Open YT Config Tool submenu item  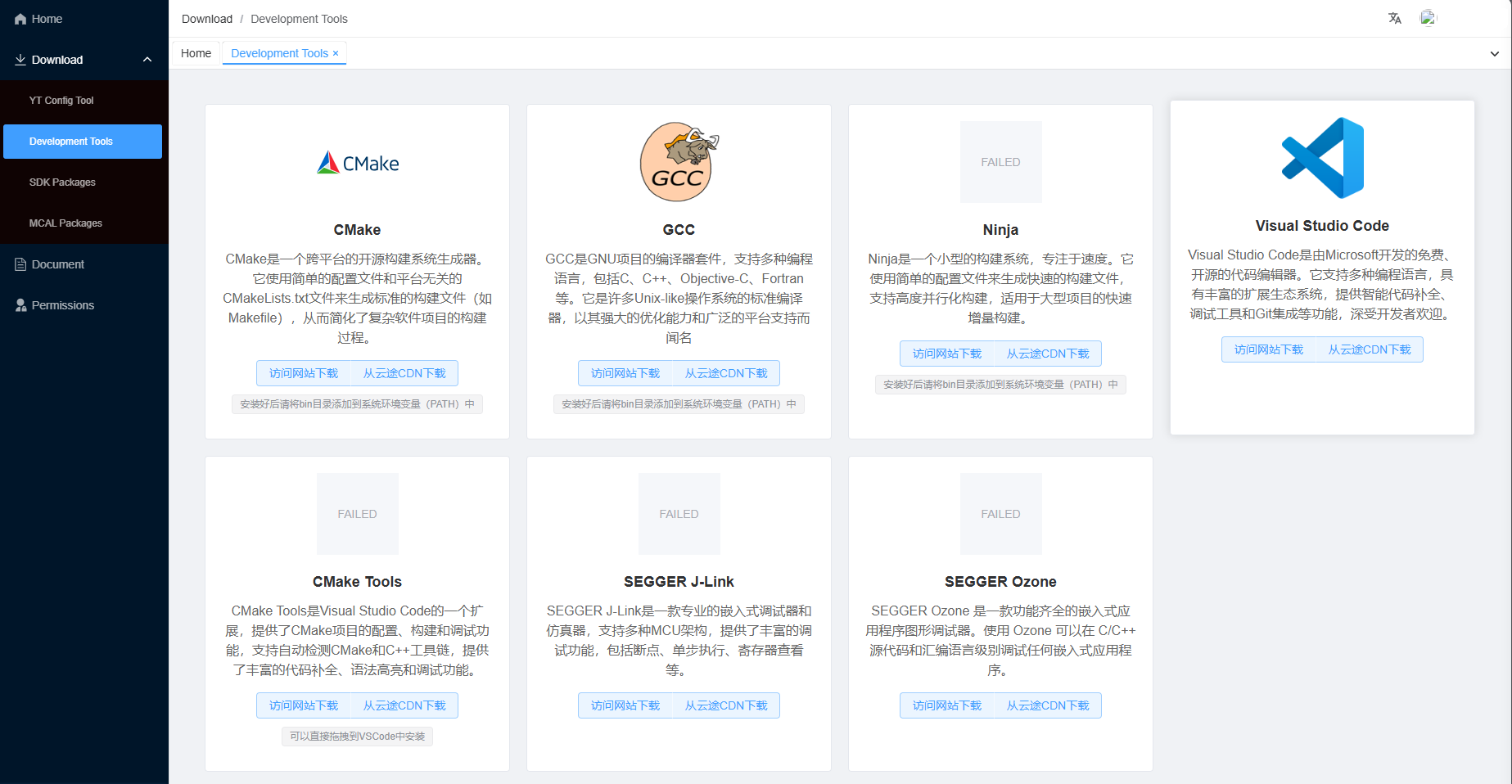click(x=83, y=101)
